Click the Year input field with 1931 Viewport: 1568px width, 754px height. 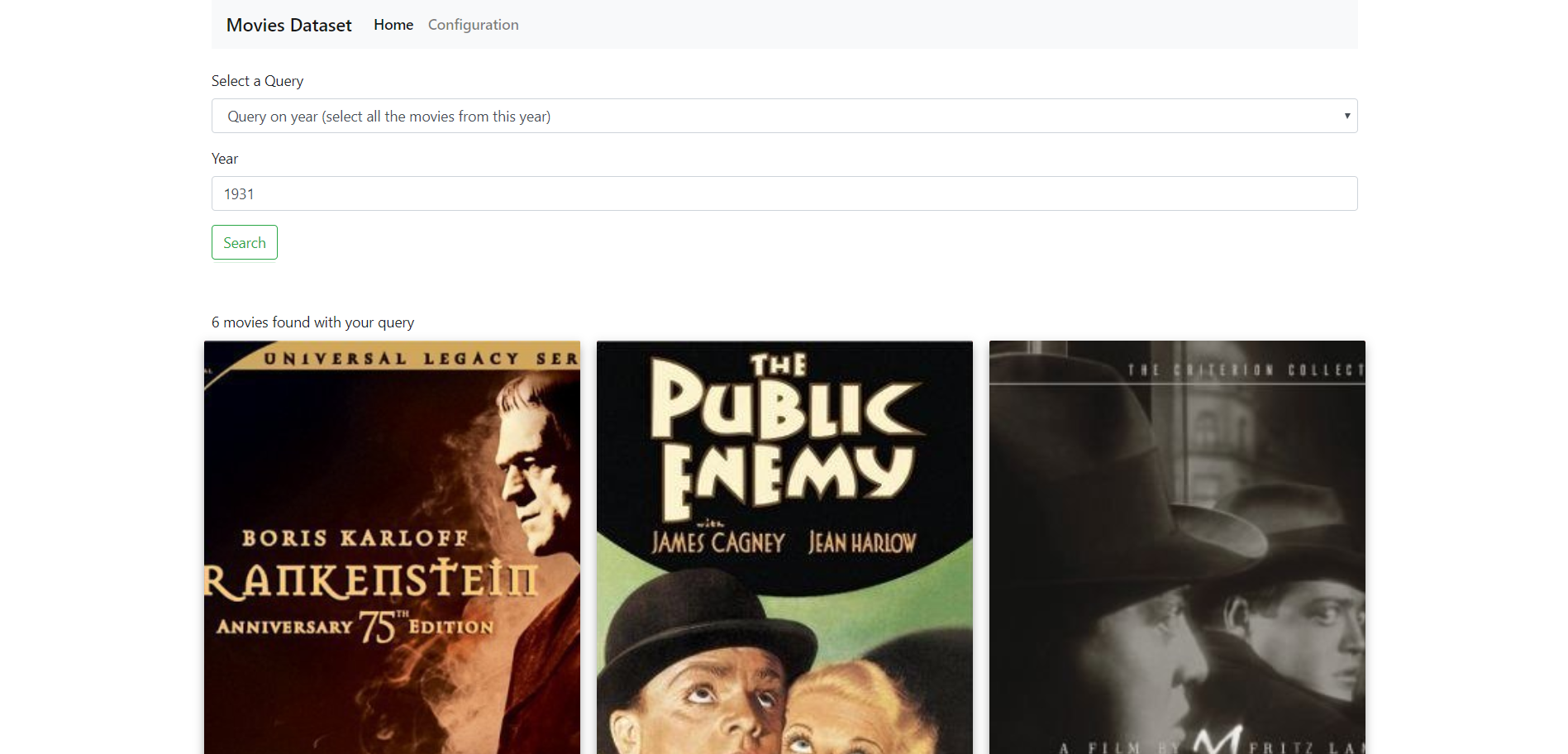[784, 193]
